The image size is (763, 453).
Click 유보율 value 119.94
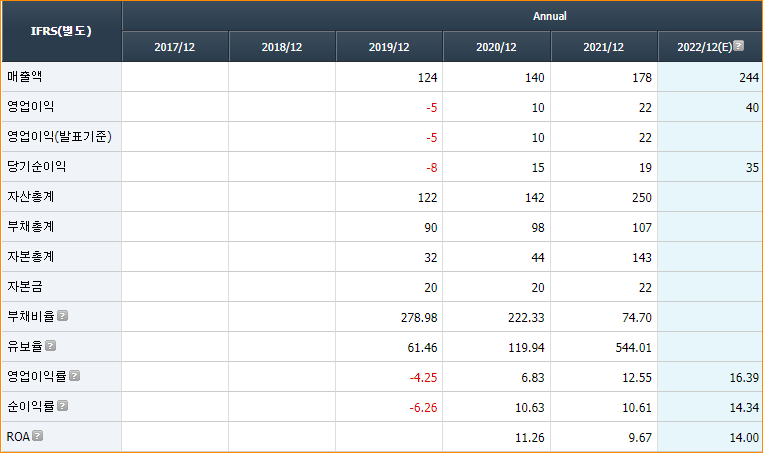526,348
